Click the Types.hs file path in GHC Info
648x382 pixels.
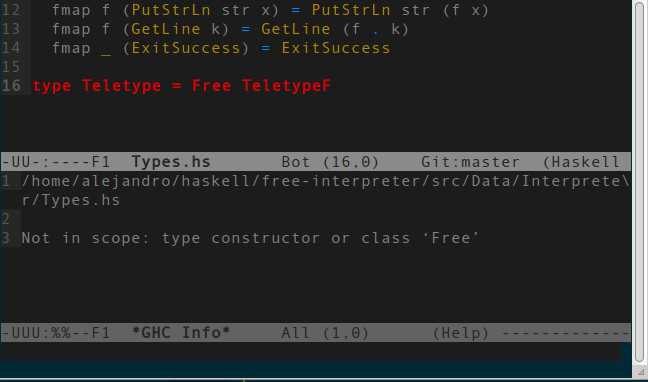(x=326, y=191)
